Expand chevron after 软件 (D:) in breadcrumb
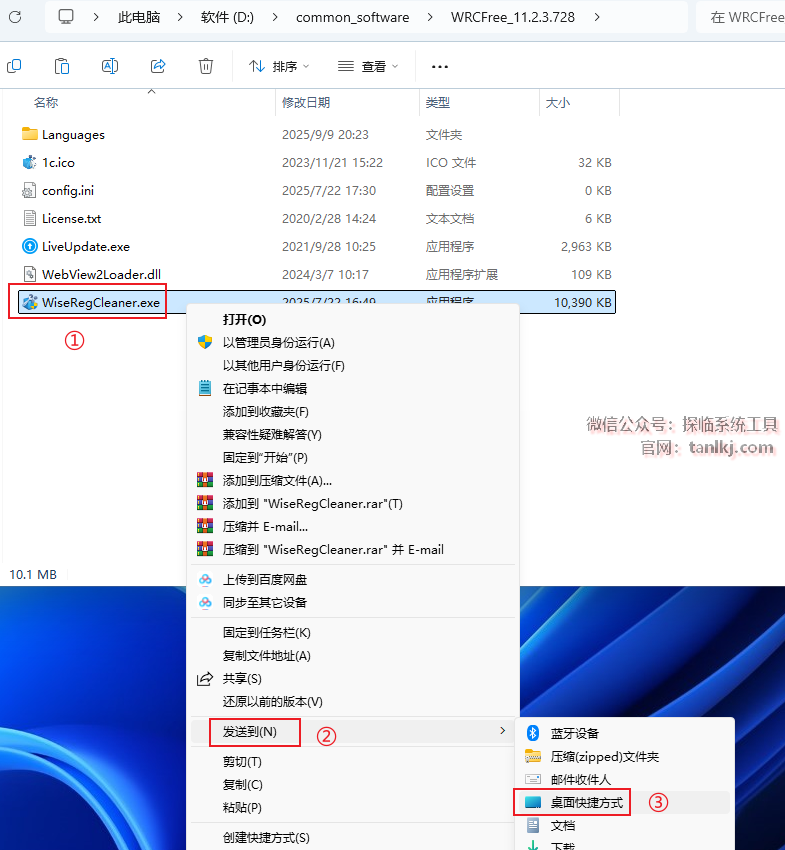The image size is (785, 850). click(275, 17)
